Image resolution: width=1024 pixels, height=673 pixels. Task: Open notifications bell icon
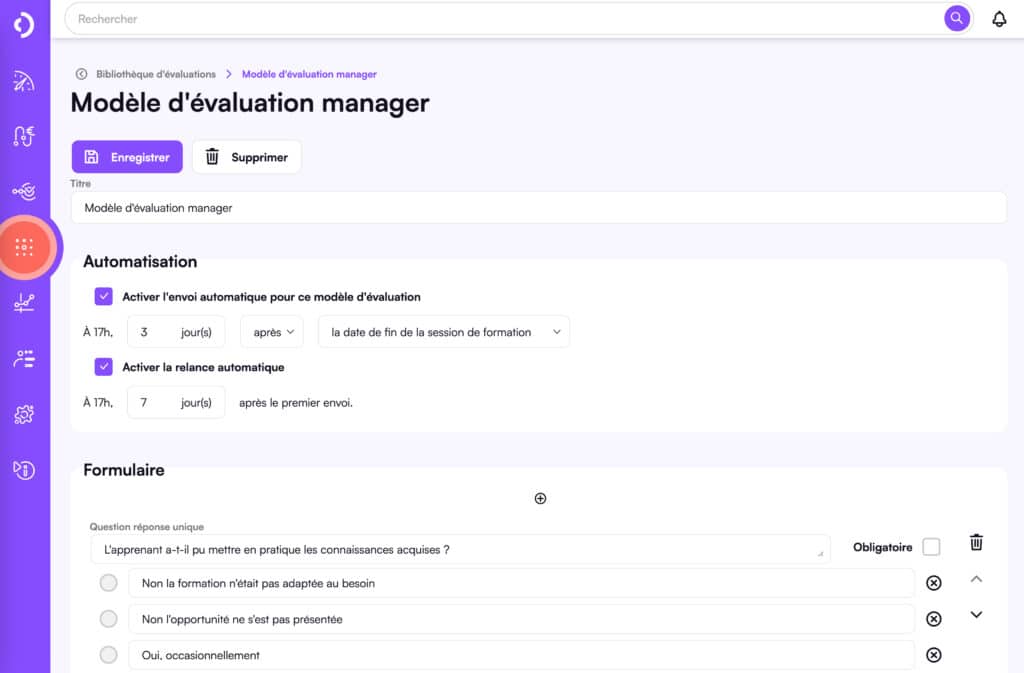(999, 19)
